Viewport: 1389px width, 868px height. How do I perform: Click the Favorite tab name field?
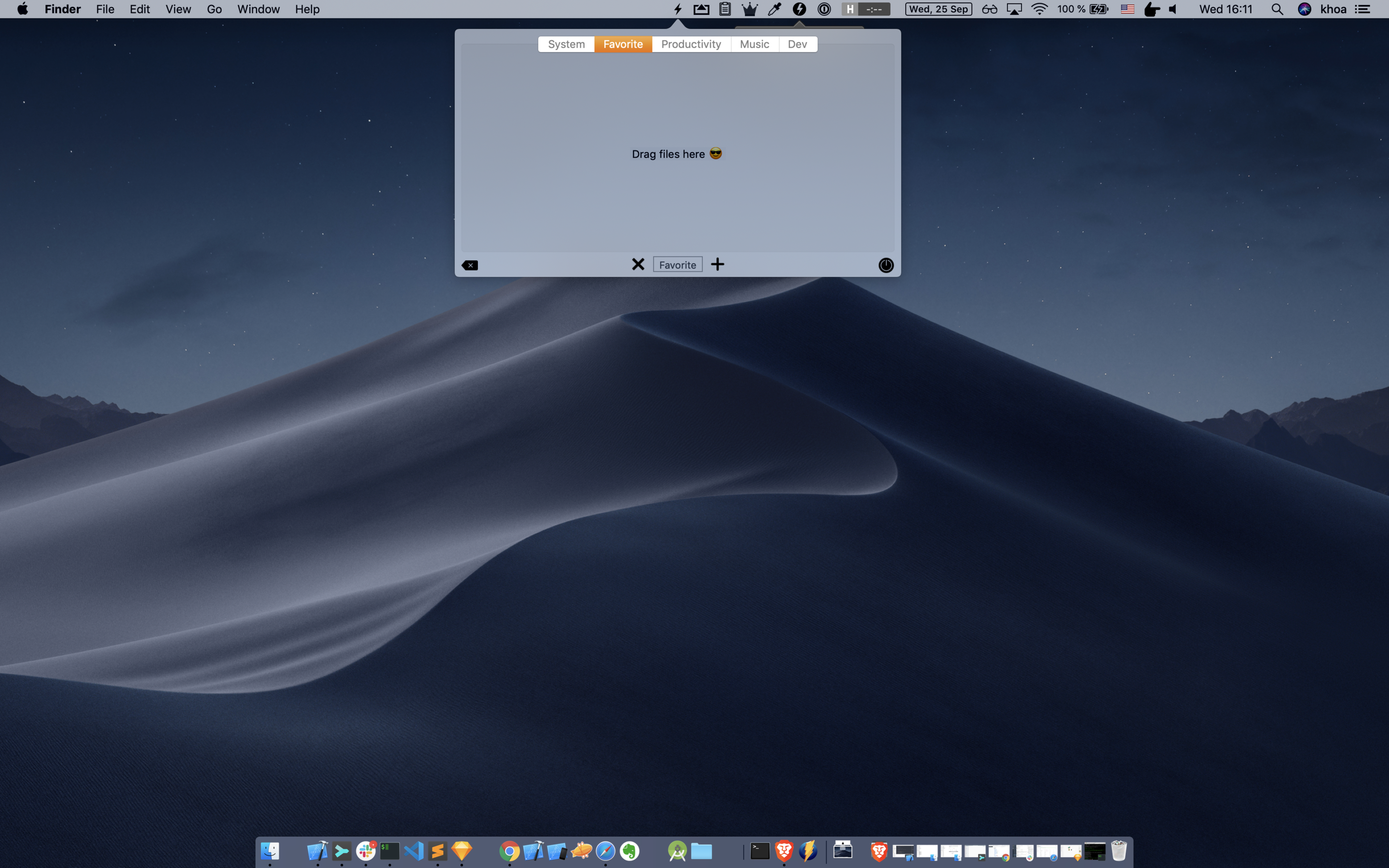[677, 265]
